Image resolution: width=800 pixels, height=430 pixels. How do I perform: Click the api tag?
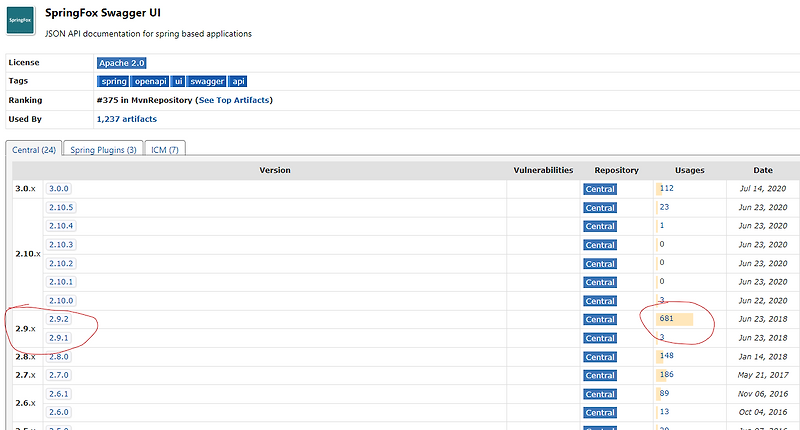238,81
